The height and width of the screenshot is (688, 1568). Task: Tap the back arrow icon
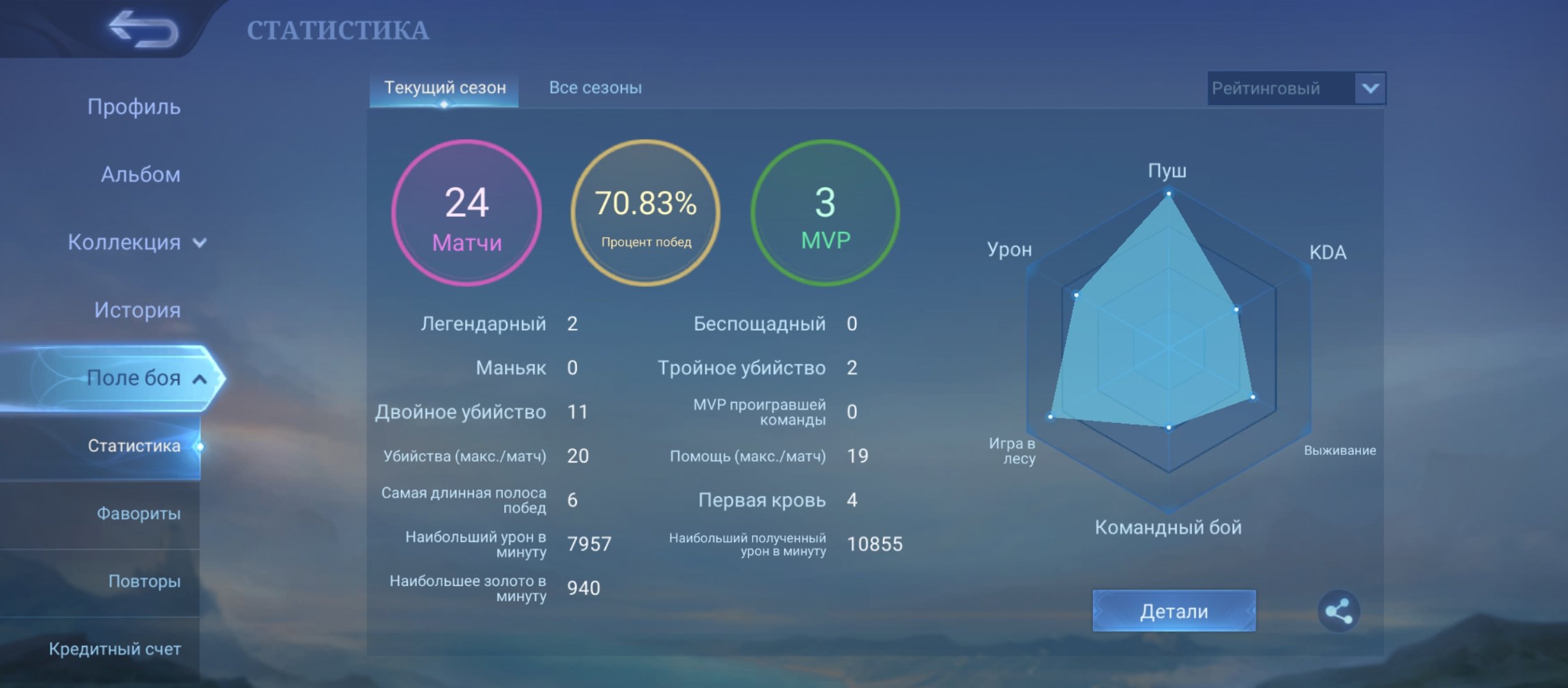click(143, 29)
